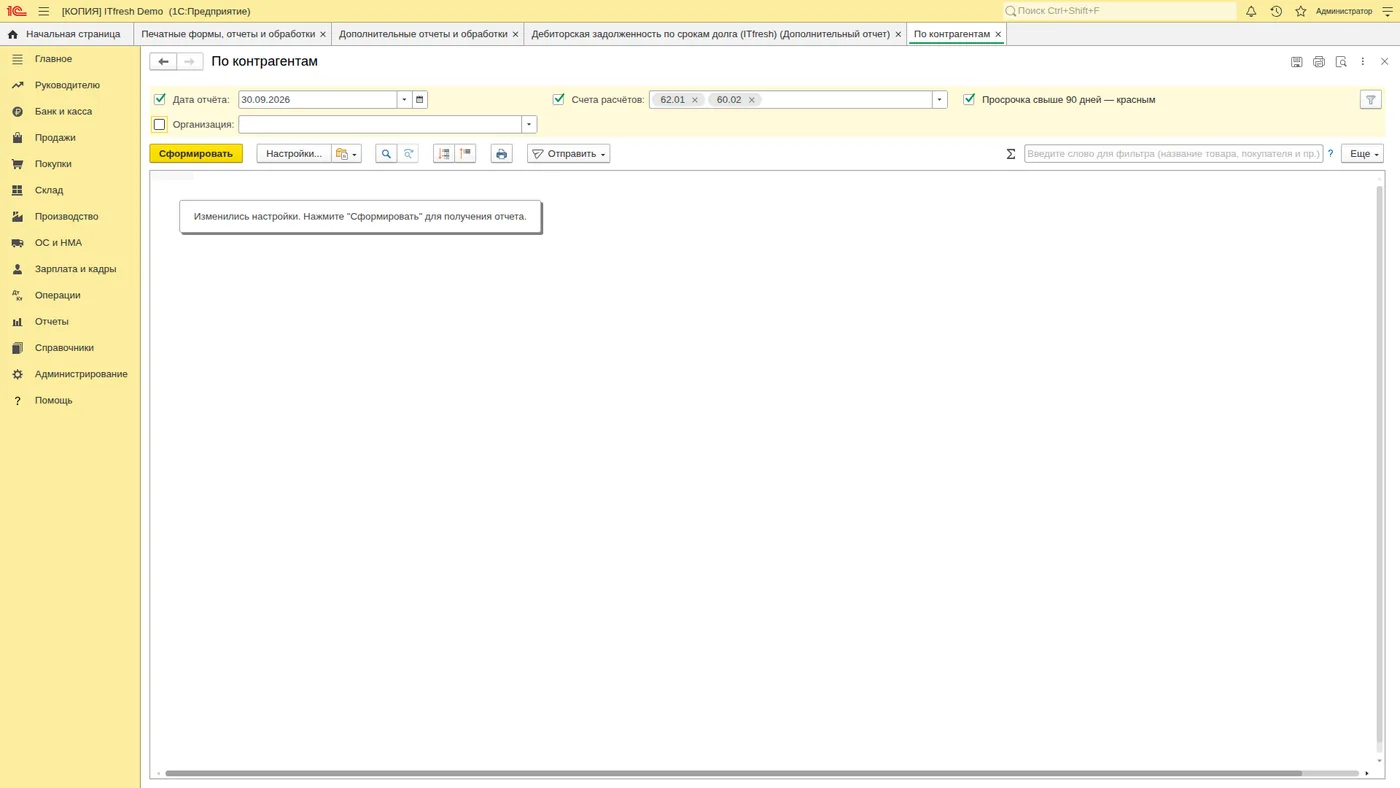
Task: Click the sigma sum icon
Action: point(1011,154)
